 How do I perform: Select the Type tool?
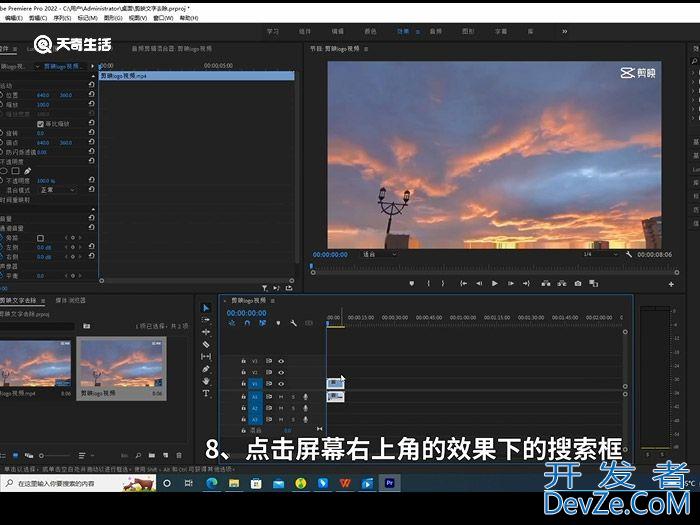(206, 393)
